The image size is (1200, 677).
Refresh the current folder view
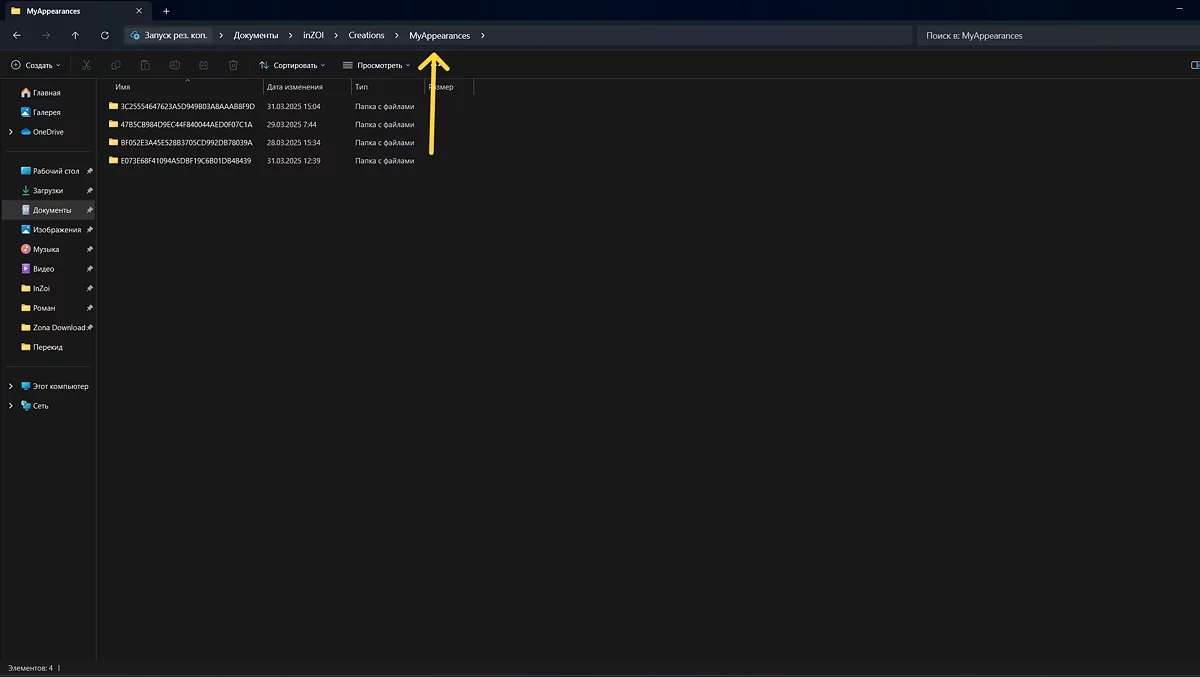pyautogui.click(x=105, y=35)
